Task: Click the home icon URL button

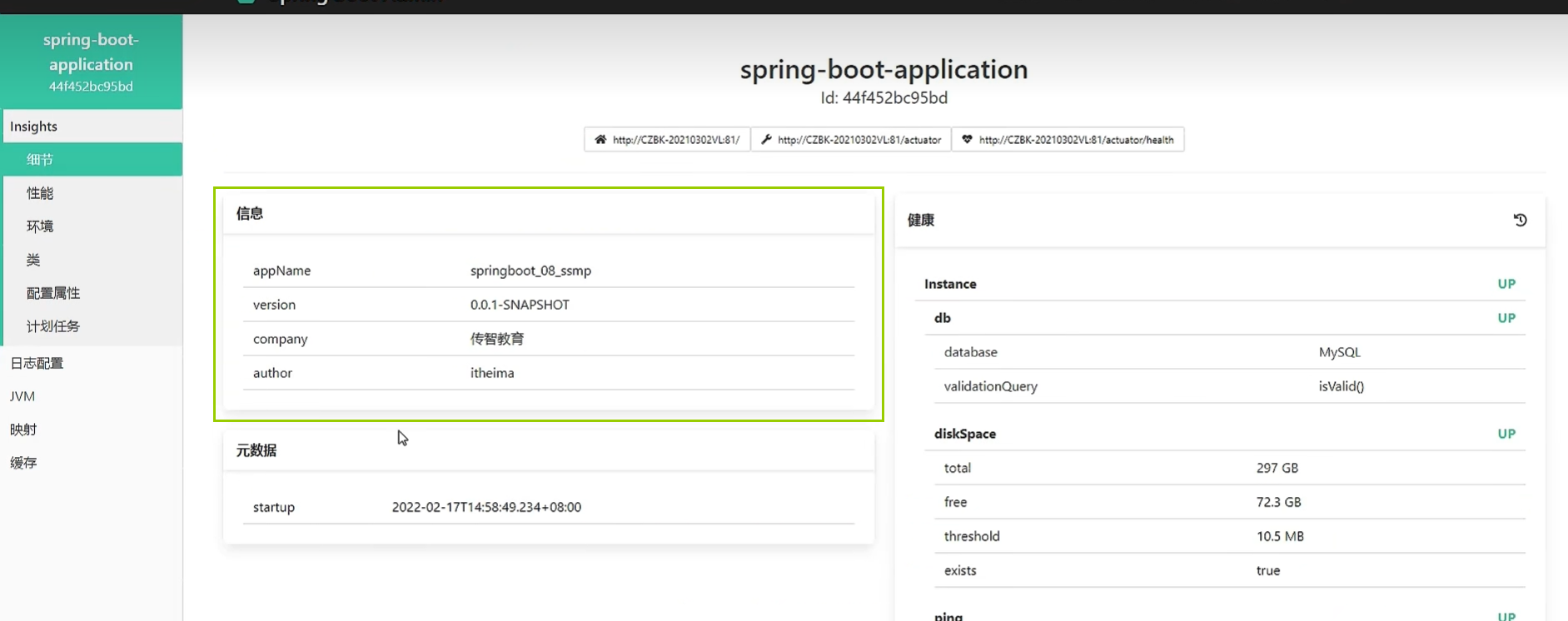Action: [x=667, y=140]
